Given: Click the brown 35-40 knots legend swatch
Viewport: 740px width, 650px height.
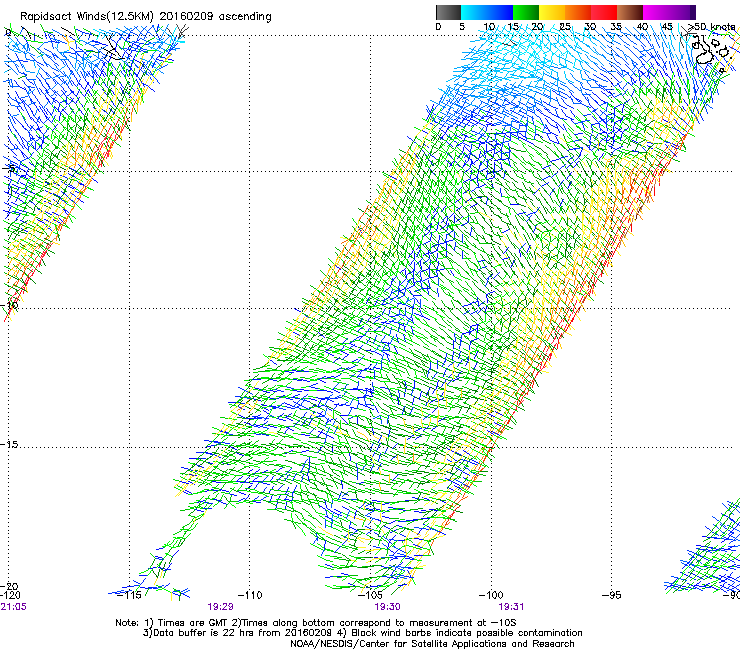Looking at the screenshot, I should [x=630, y=12].
